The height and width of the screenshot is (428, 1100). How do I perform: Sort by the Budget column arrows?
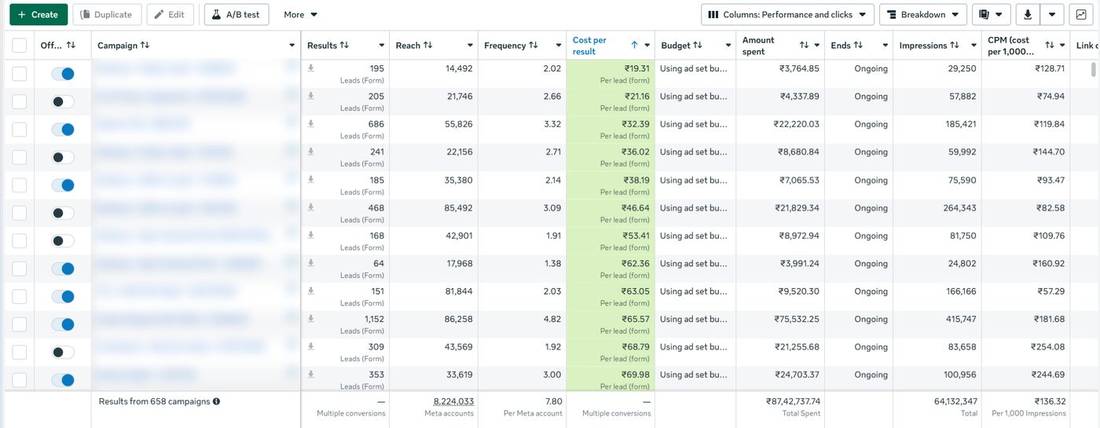tap(697, 45)
